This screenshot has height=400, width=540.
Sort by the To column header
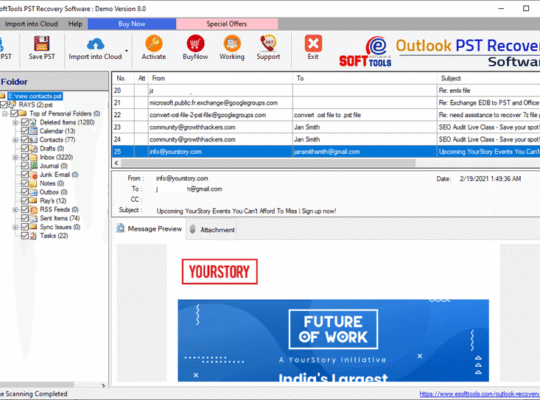pos(365,78)
